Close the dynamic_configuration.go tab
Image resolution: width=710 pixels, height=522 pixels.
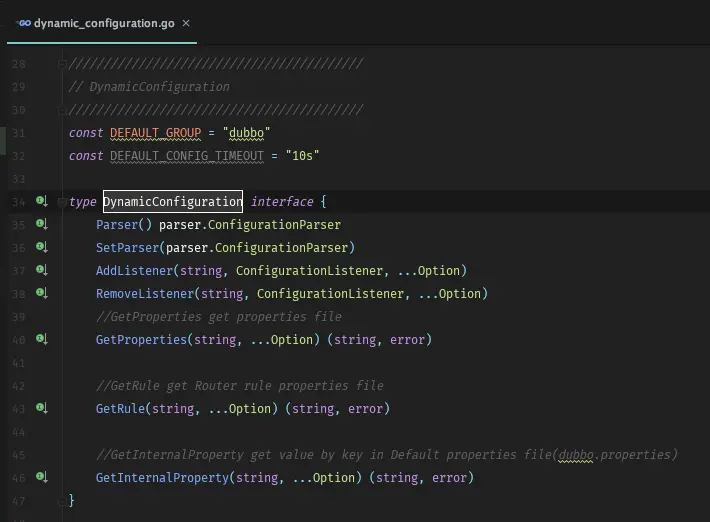[186, 23]
